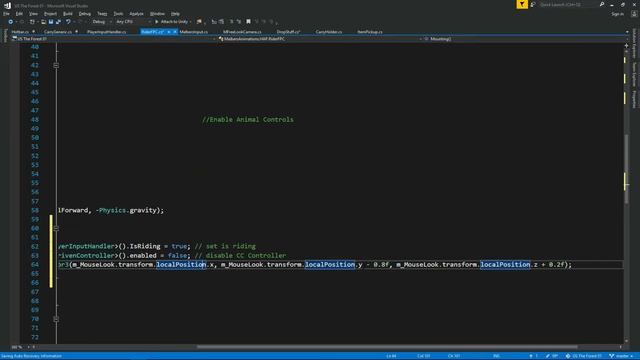640x360 pixels.
Task: Open the Any CPU platform dropdown
Action: click(x=133, y=22)
